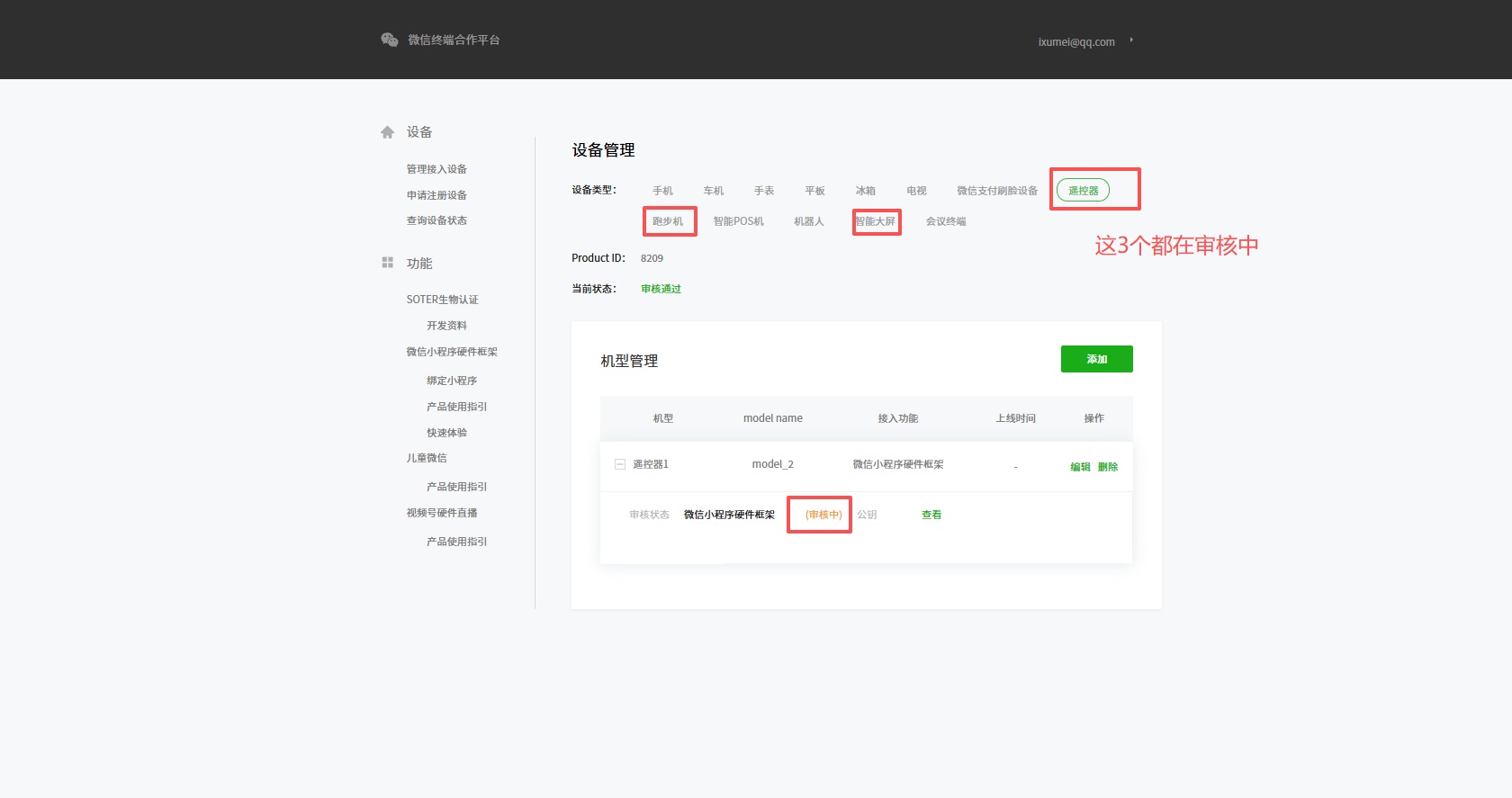Click the 机型 column header
This screenshot has height=798, width=1512.
(663, 418)
